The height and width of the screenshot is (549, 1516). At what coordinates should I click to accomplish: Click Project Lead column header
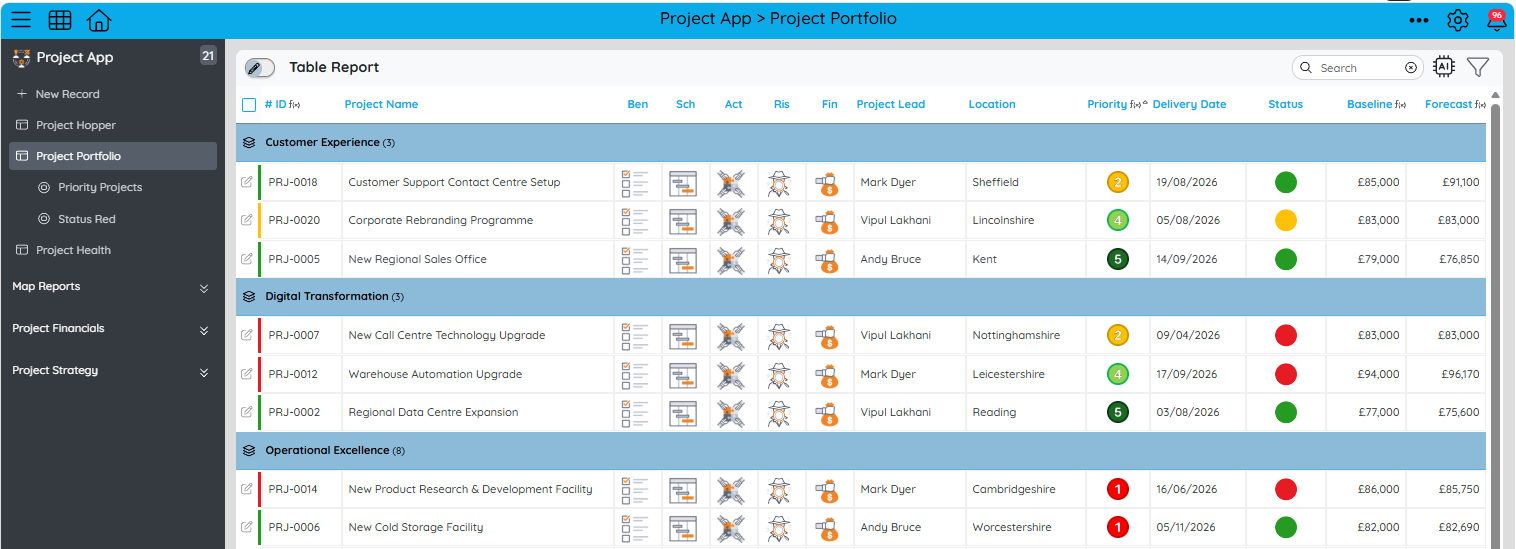[890, 104]
